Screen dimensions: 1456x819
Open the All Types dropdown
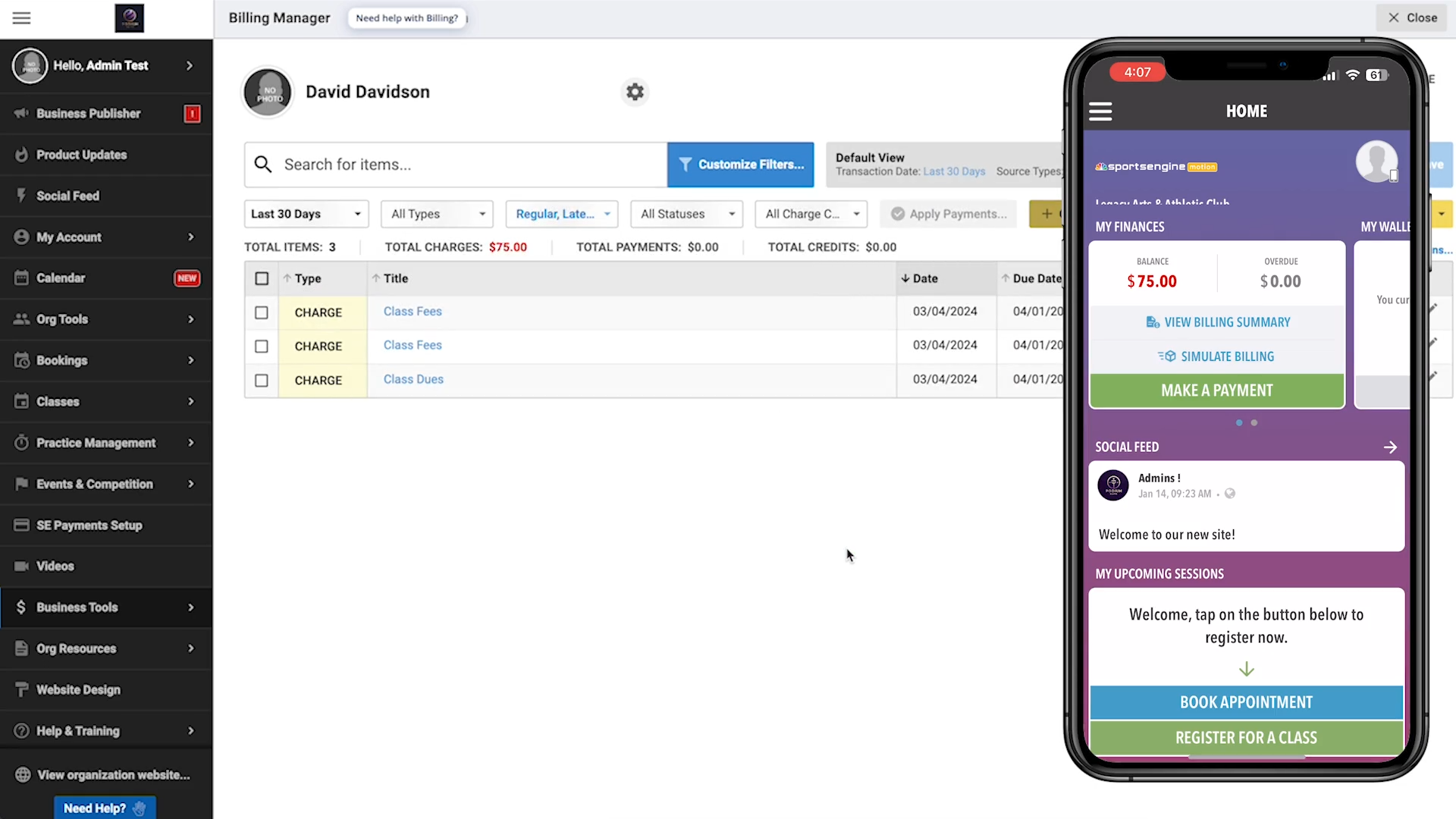coord(437,214)
